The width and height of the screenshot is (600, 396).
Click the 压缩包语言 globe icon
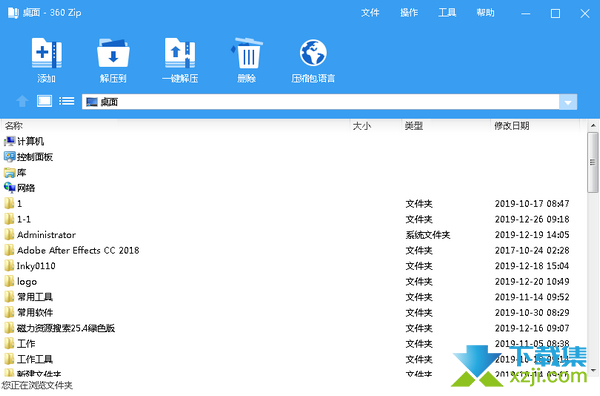click(x=313, y=53)
